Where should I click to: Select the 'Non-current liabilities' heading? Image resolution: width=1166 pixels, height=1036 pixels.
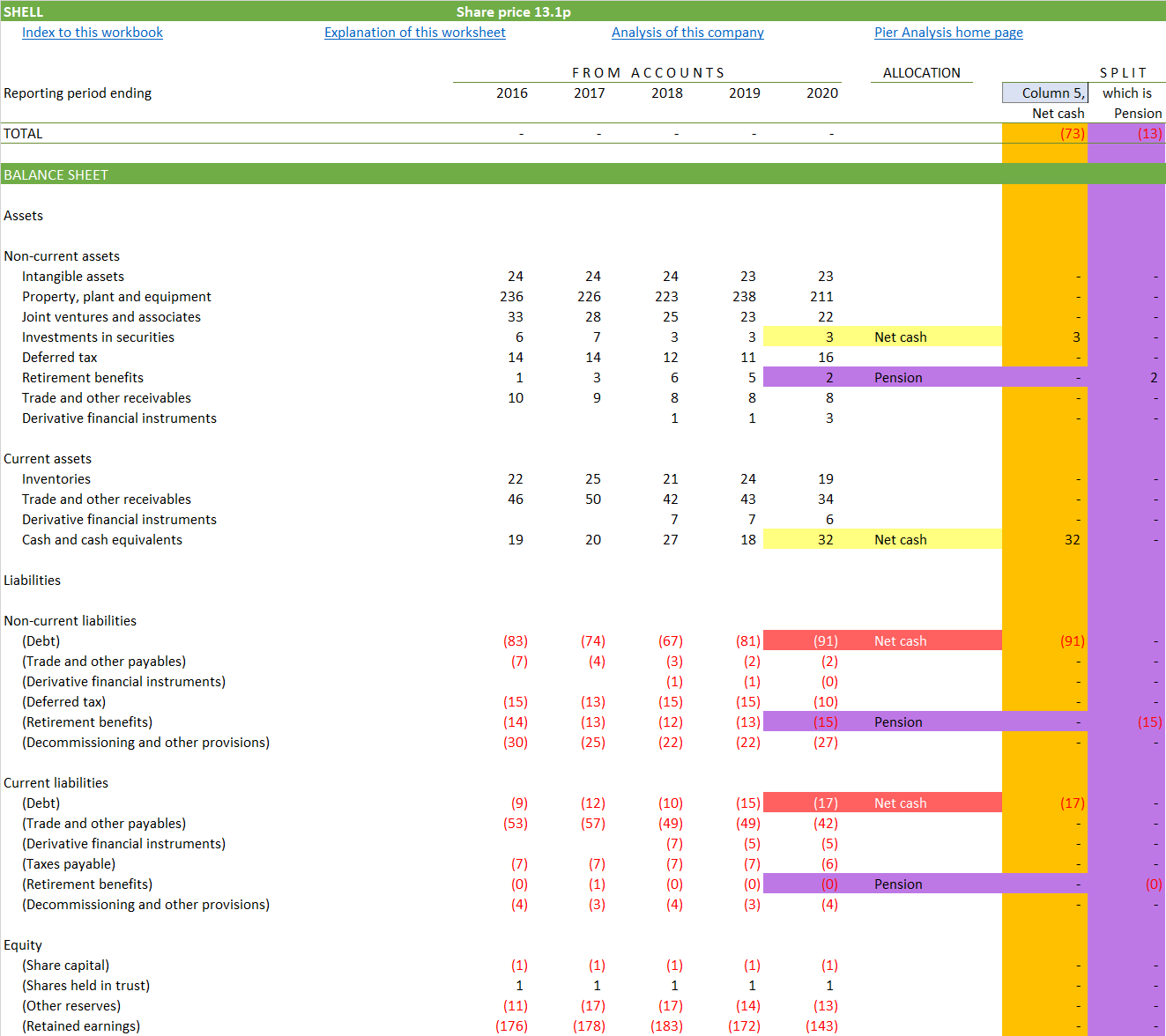(71, 620)
